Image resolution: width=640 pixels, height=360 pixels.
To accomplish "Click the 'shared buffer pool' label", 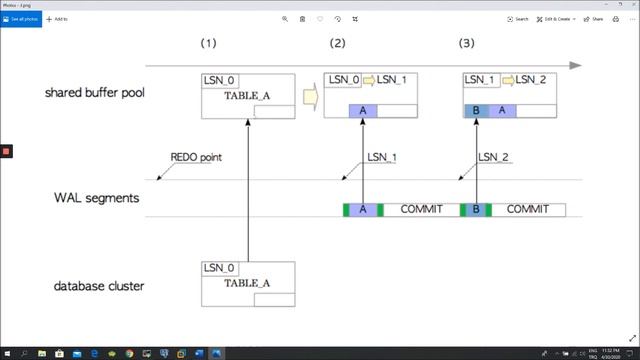I will 95,93.
